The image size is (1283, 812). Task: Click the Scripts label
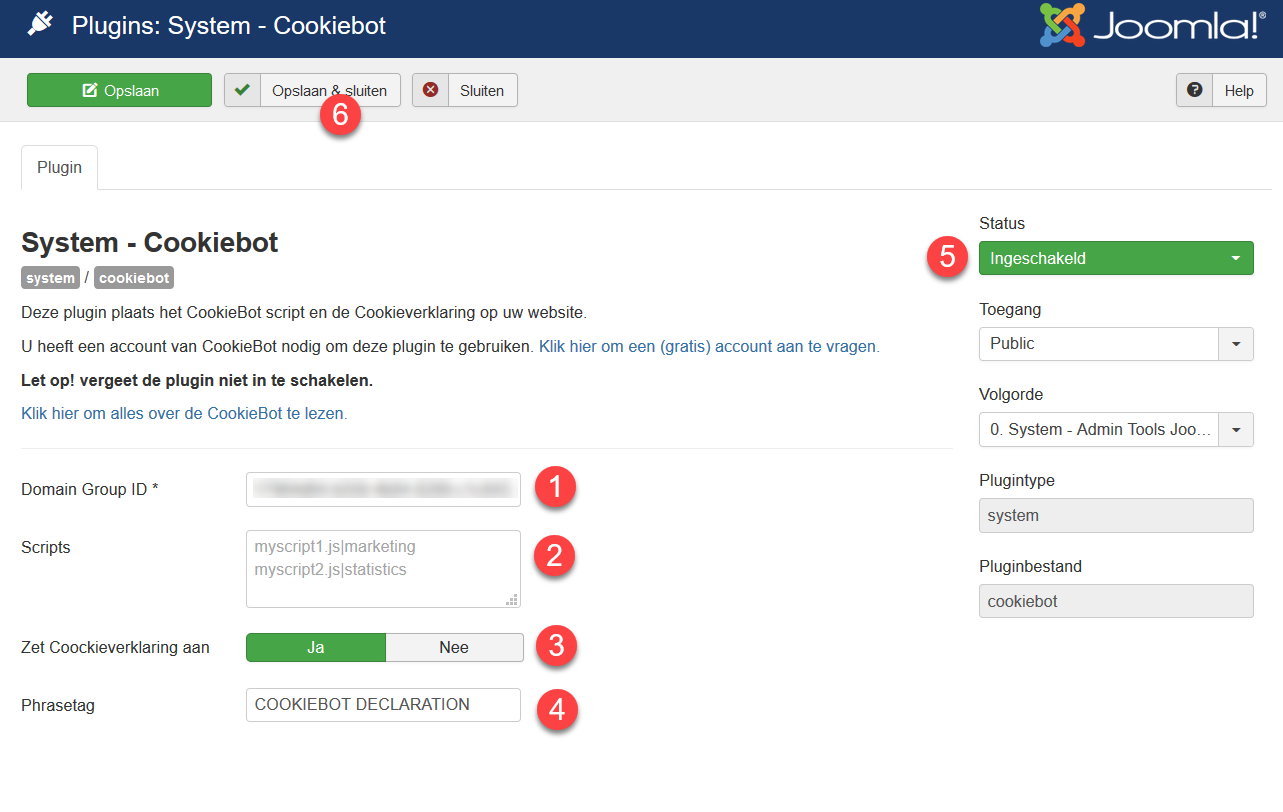click(46, 547)
